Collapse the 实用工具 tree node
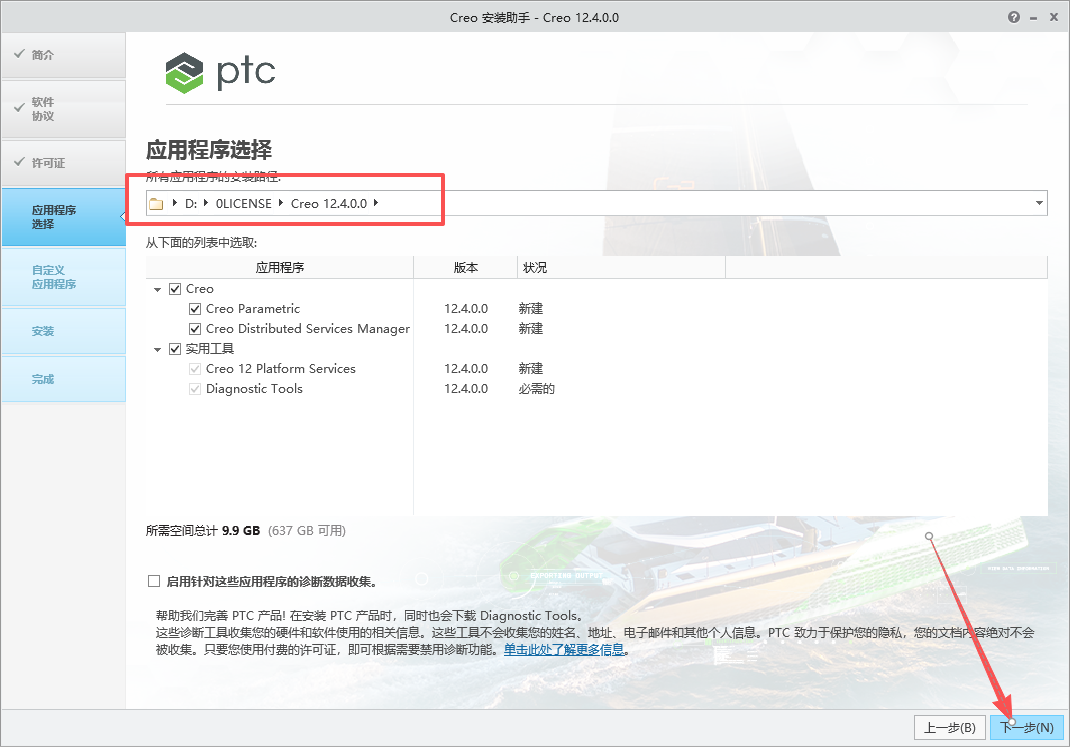Viewport: 1070px width, 747px height. click(157, 348)
